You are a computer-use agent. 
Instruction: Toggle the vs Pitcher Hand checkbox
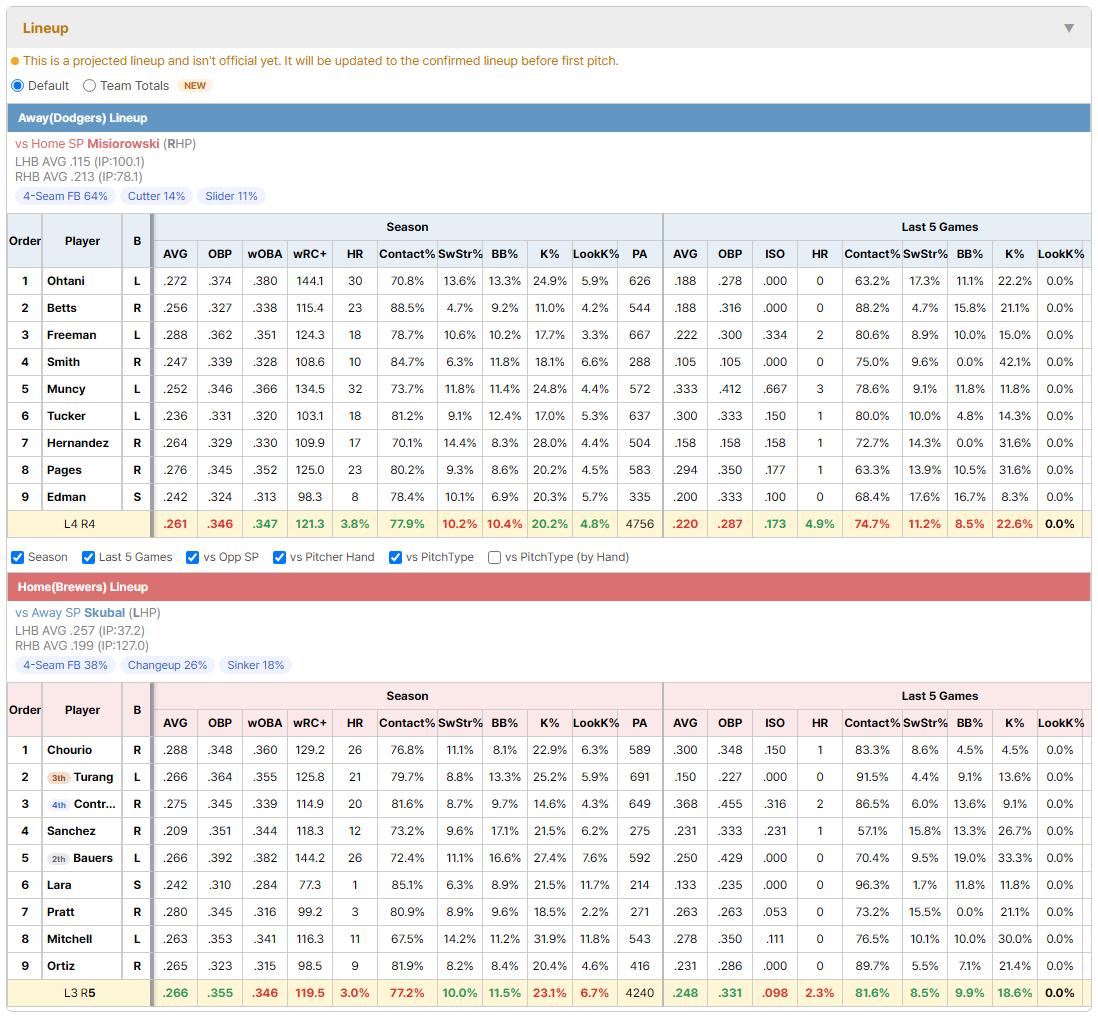point(279,557)
